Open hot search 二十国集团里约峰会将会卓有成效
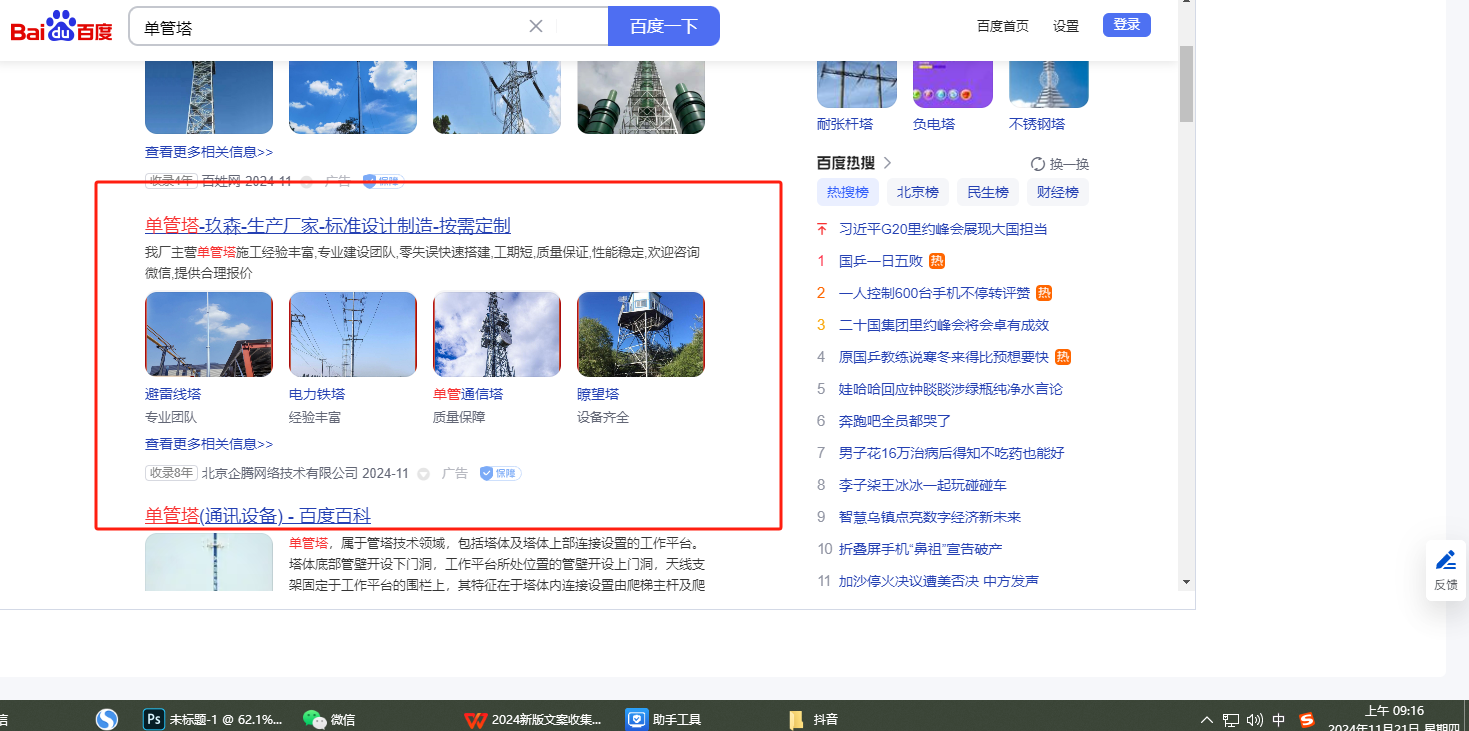The height and width of the screenshot is (731, 1469). click(944, 325)
